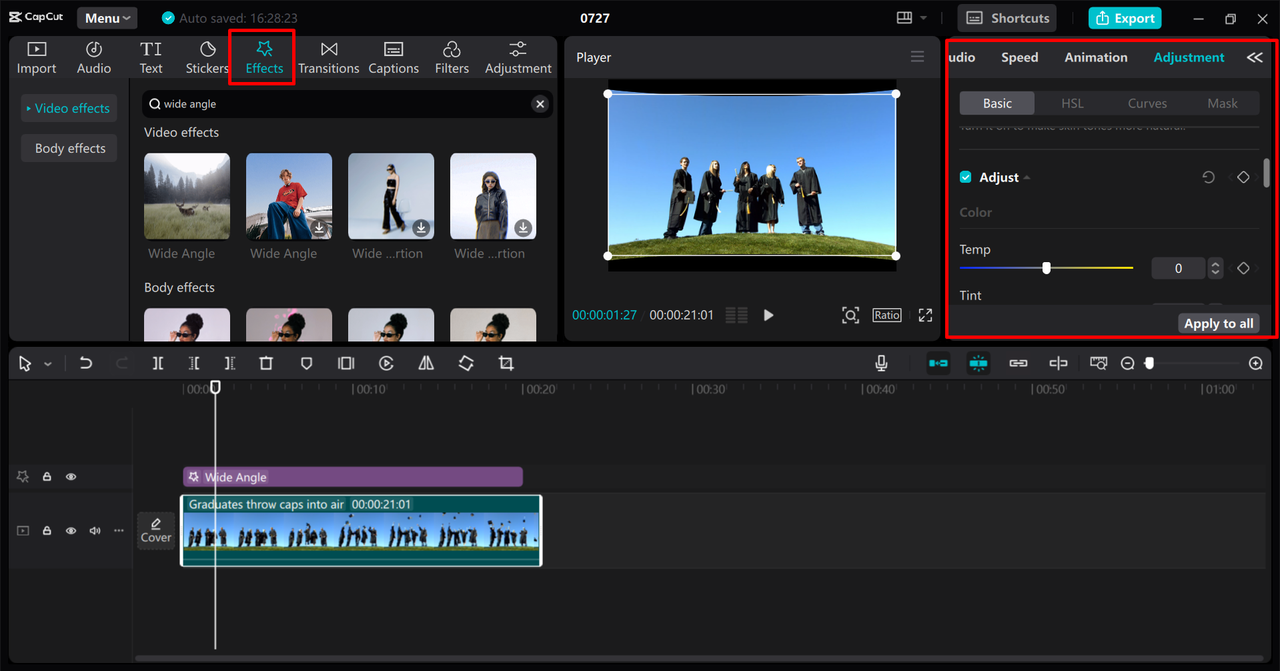Switch to the Animation tab
Image resolution: width=1280 pixels, height=671 pixels.
click(x=1096, y=57)
